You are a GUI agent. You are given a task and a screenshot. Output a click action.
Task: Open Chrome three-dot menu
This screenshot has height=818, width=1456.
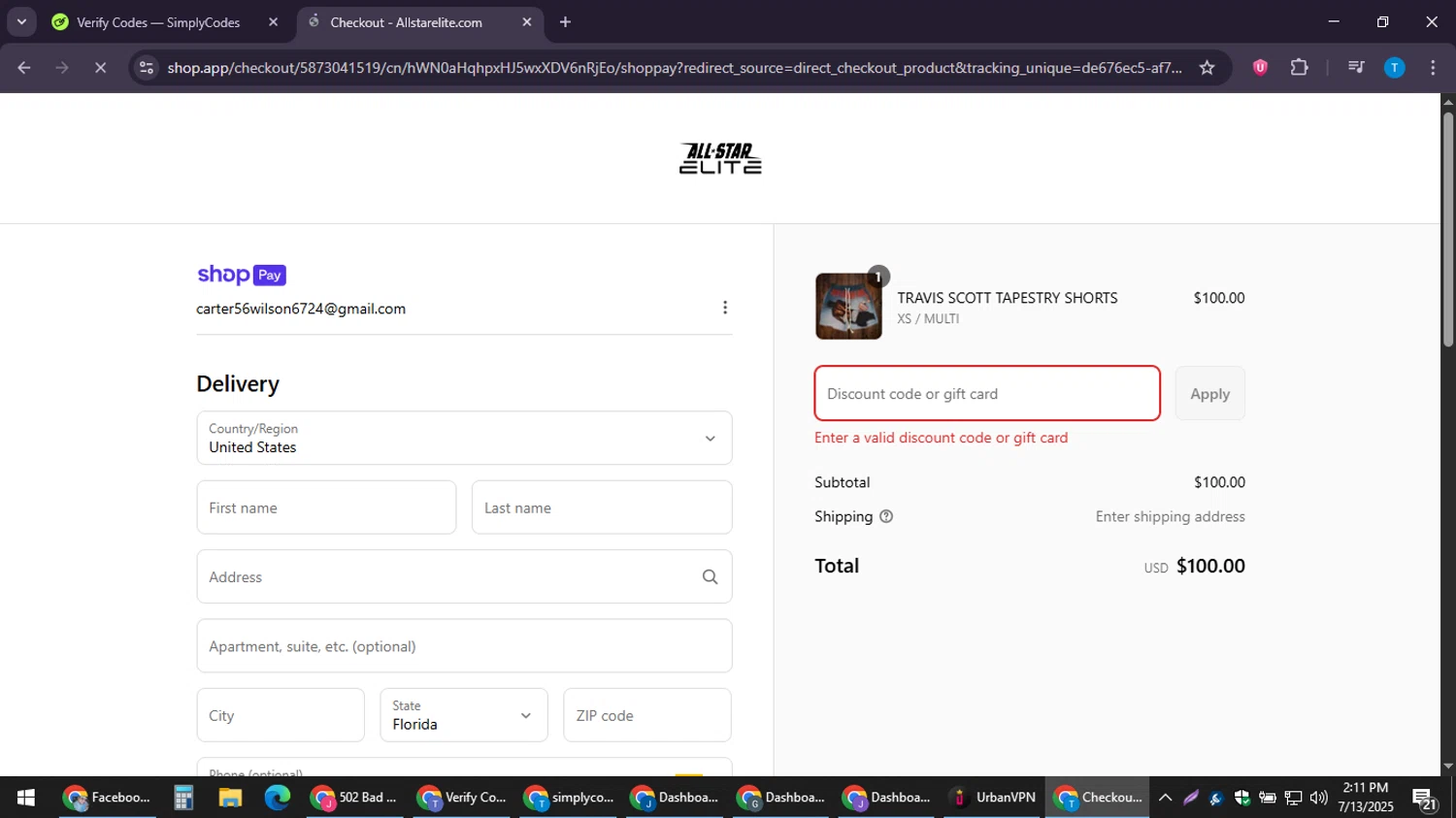click(x=1433, y=68)
